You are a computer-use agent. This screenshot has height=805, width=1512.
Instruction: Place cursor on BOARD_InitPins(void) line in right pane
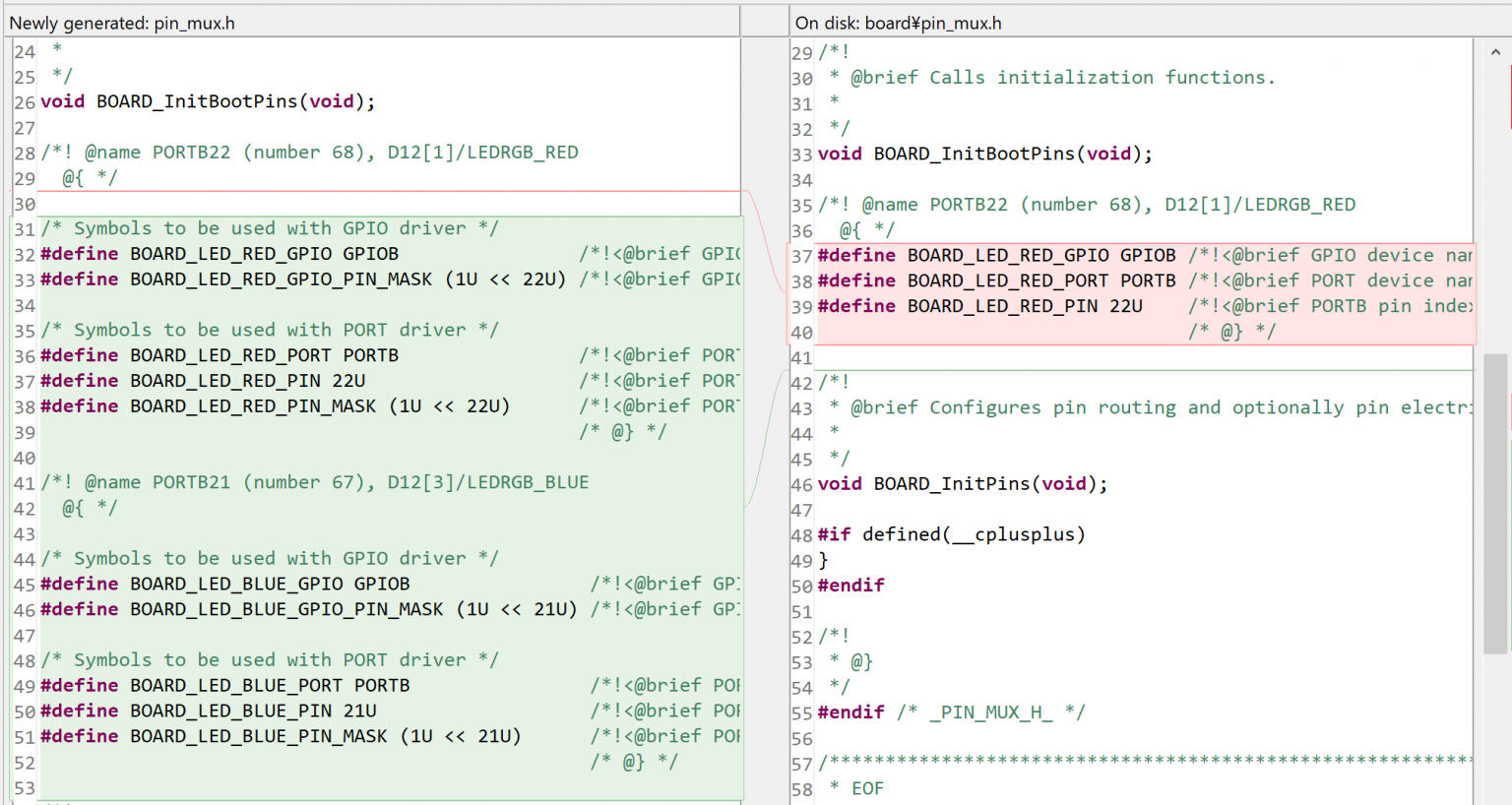point(962,484)
